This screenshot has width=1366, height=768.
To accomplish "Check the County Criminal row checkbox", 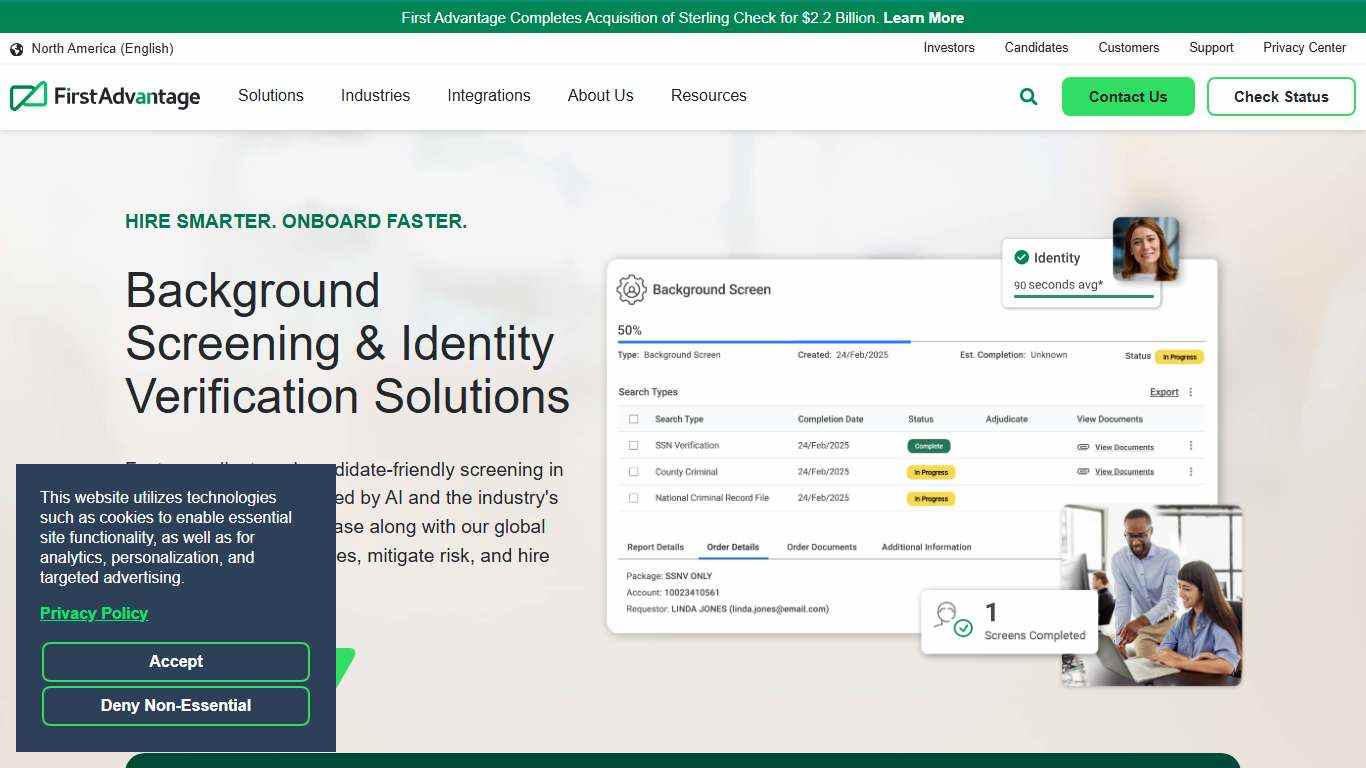I will [633, 471].
